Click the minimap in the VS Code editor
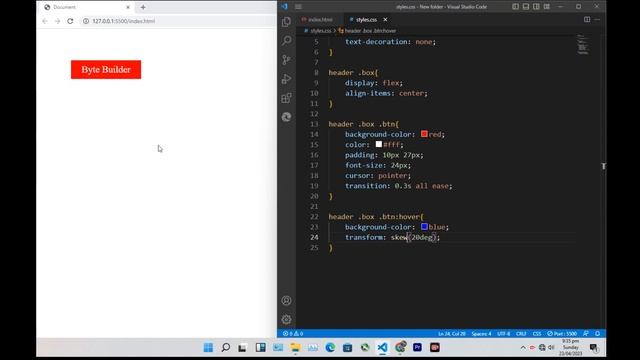The image size is (640, 360). click(583, 44)
